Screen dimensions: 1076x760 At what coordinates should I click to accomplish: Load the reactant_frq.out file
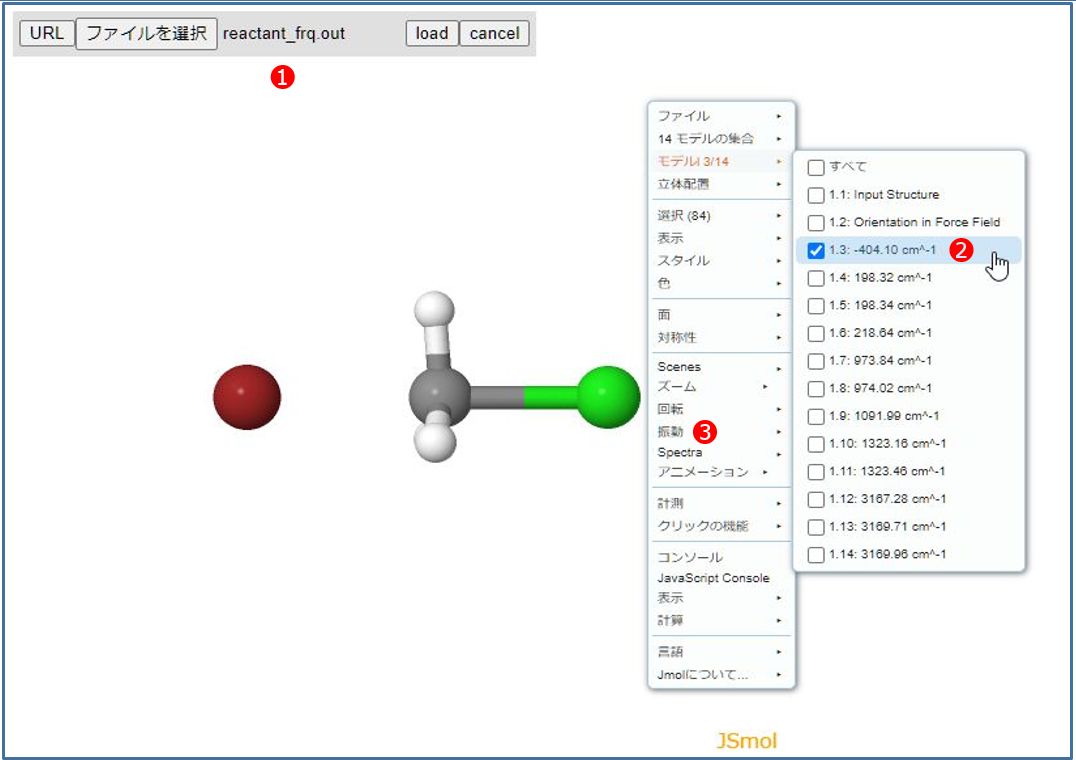click(x=430, y=33)
